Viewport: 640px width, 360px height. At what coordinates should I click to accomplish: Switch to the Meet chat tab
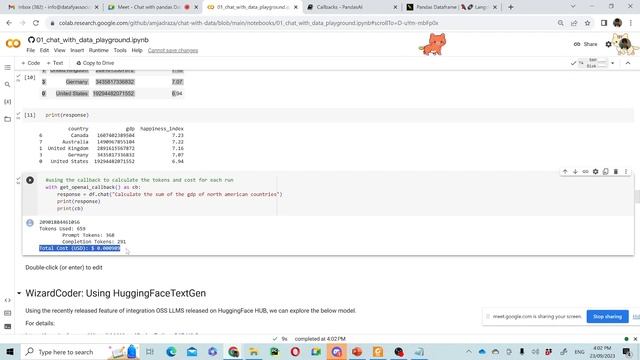click(153, 7)
